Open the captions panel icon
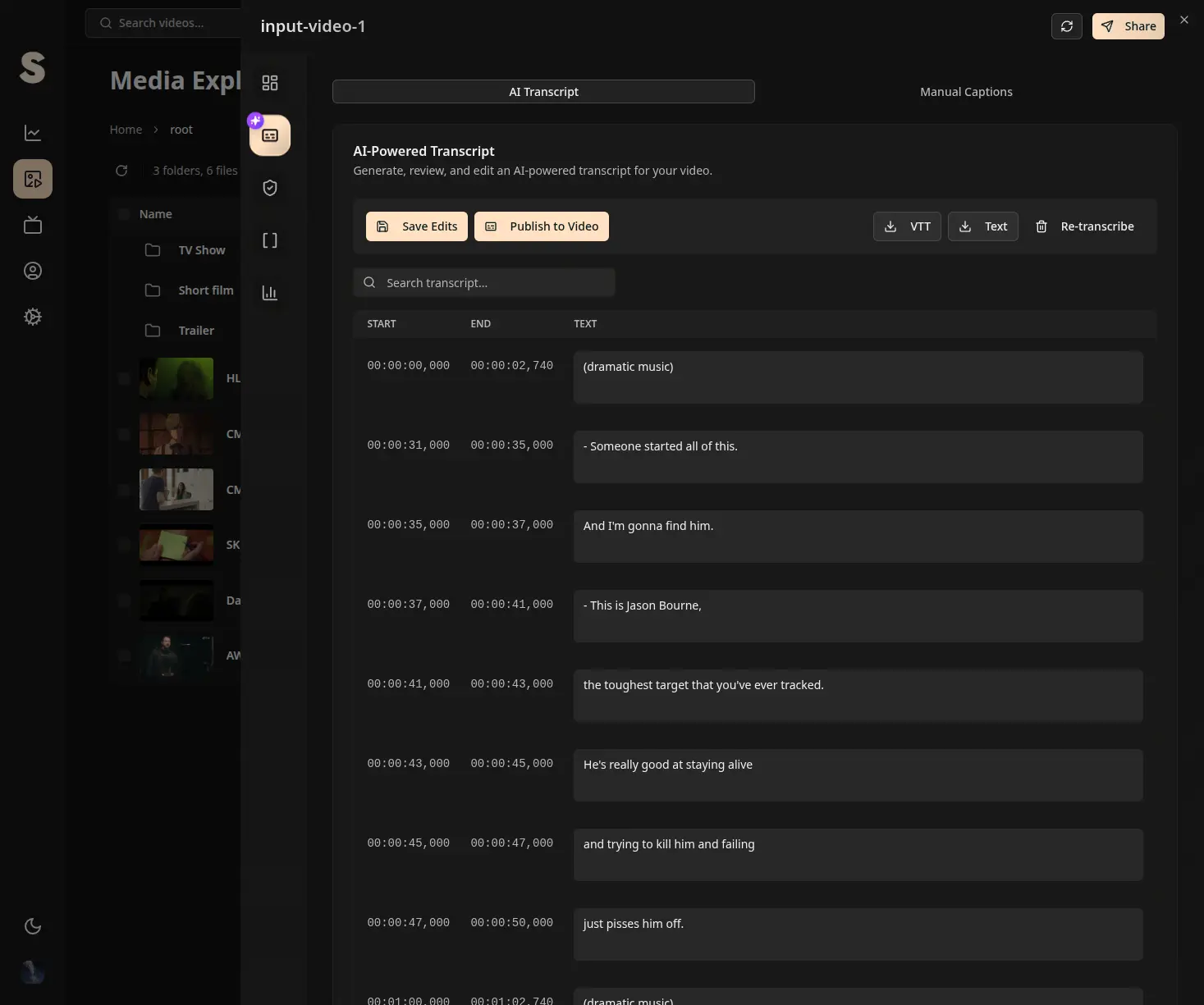This screenshot has width=1204, height=1005. (270, 135)
